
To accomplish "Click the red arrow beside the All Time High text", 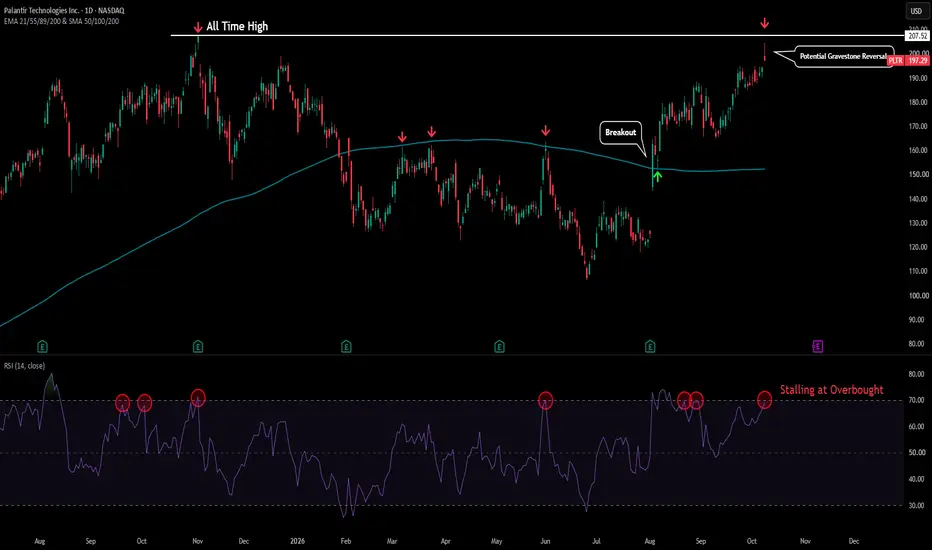I will (198, 27).
